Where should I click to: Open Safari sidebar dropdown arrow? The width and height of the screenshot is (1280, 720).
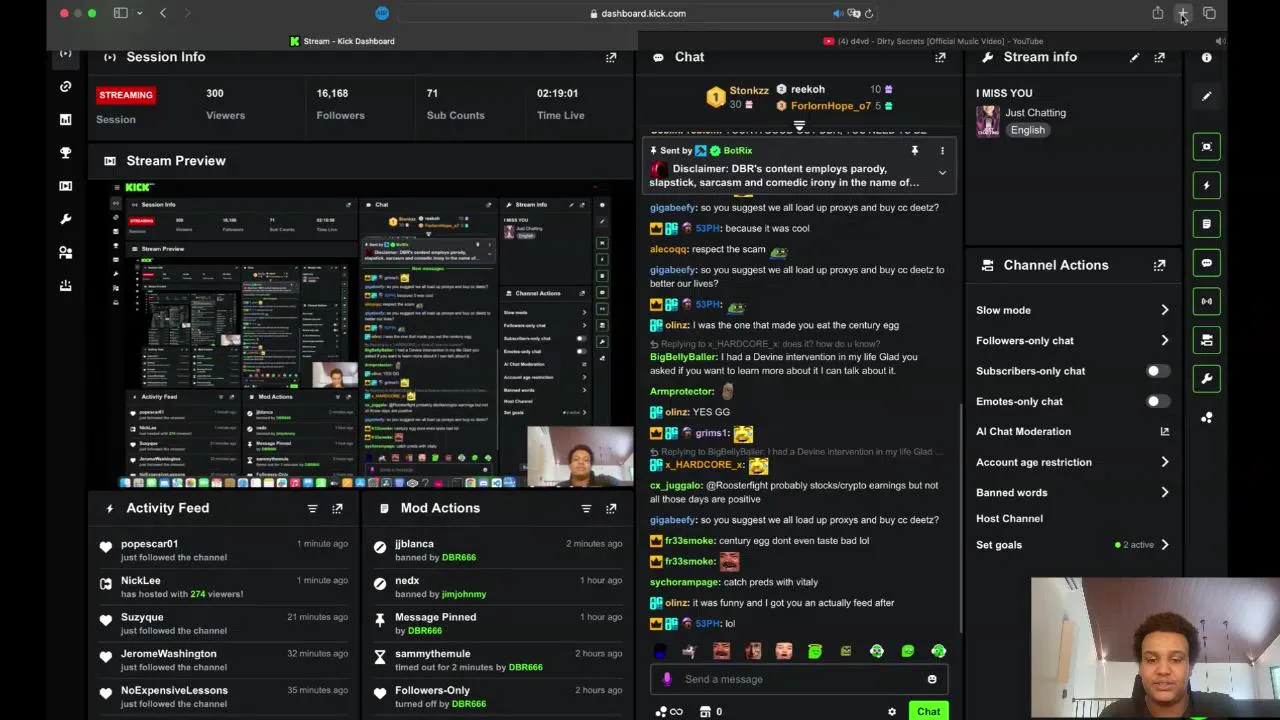tap(139, 13)
